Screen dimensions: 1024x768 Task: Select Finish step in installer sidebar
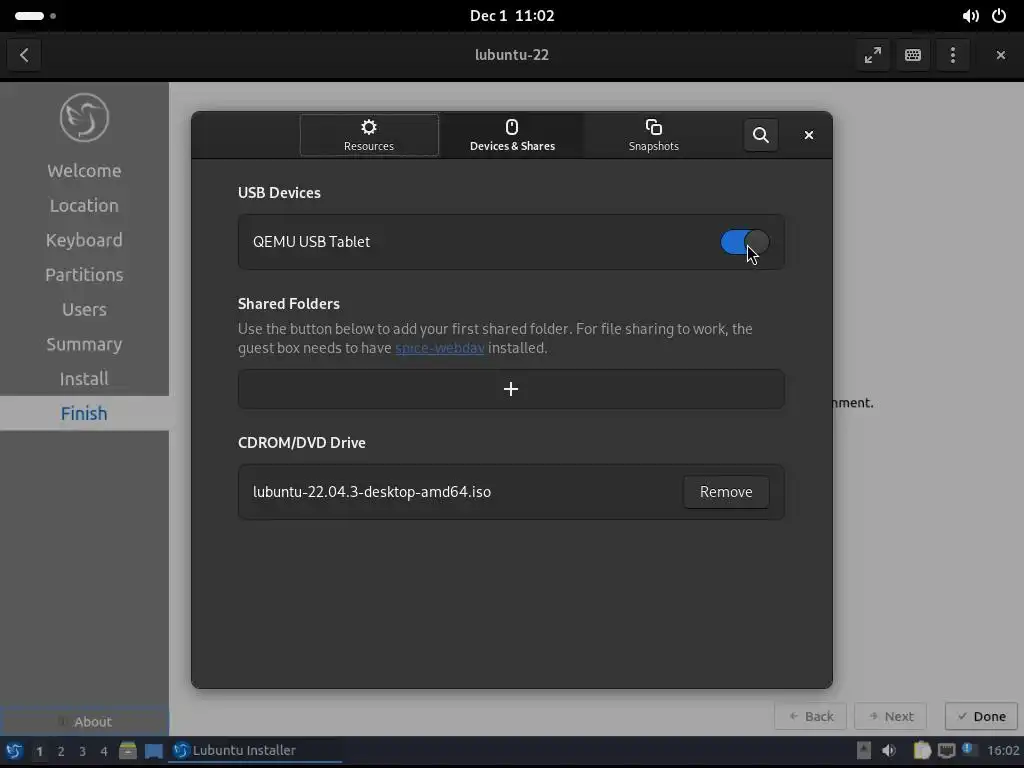pyautogui.click(x=84, y=413)
